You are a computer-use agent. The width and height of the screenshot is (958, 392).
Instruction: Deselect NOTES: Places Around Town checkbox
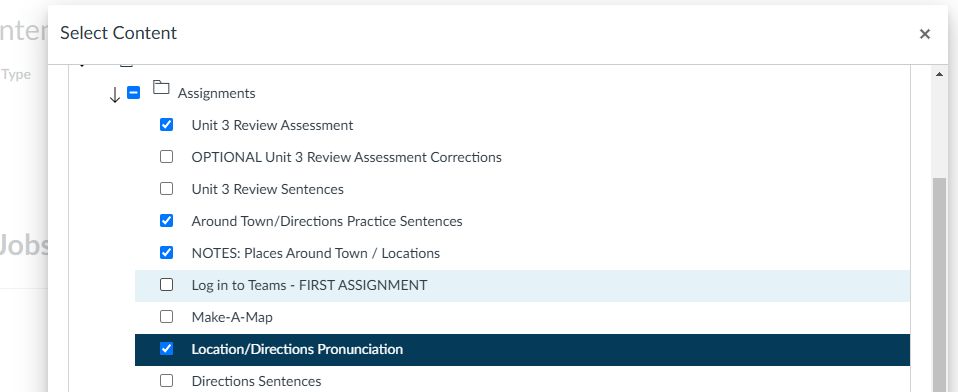pos(166,253)
